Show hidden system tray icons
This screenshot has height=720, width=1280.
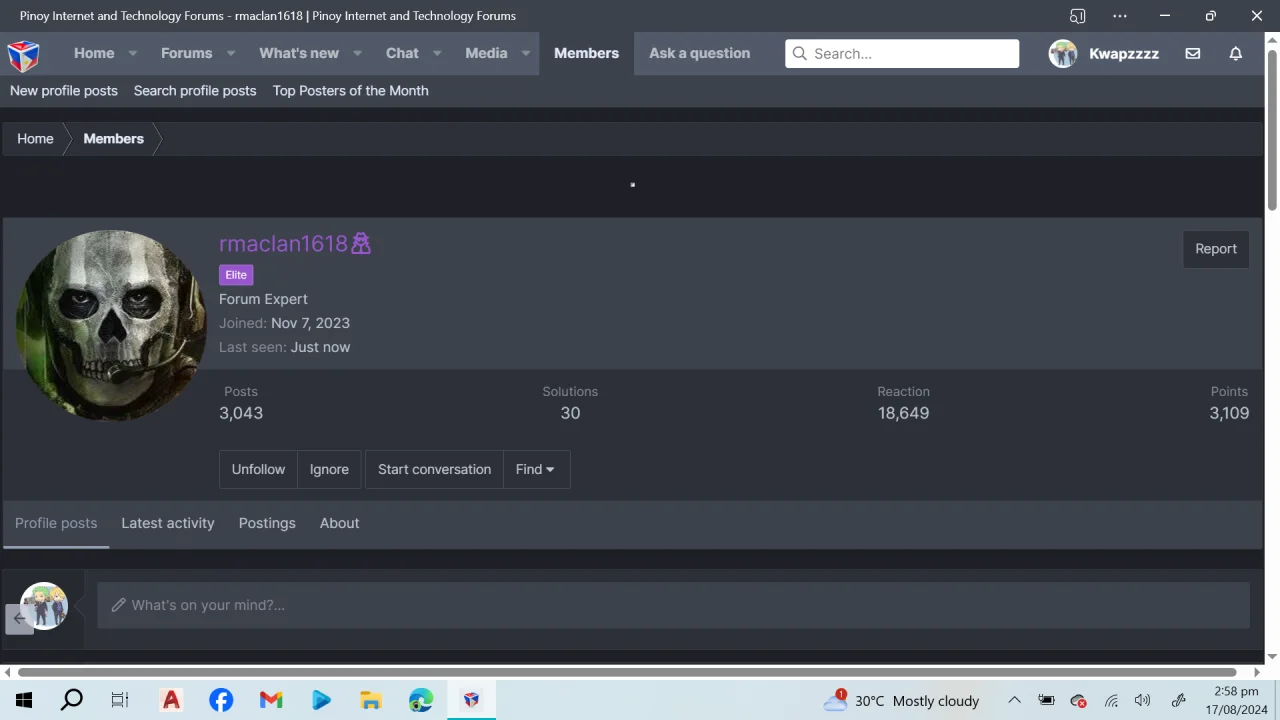(x=1014, y=701)
